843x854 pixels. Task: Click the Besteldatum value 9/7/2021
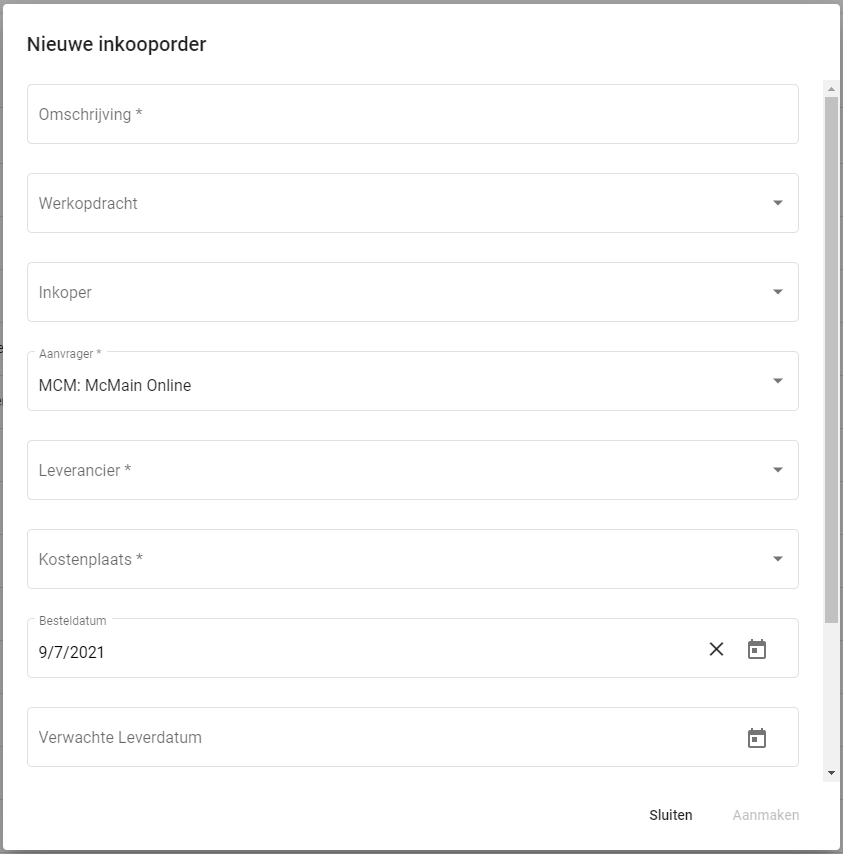click(x=72, y=652)
